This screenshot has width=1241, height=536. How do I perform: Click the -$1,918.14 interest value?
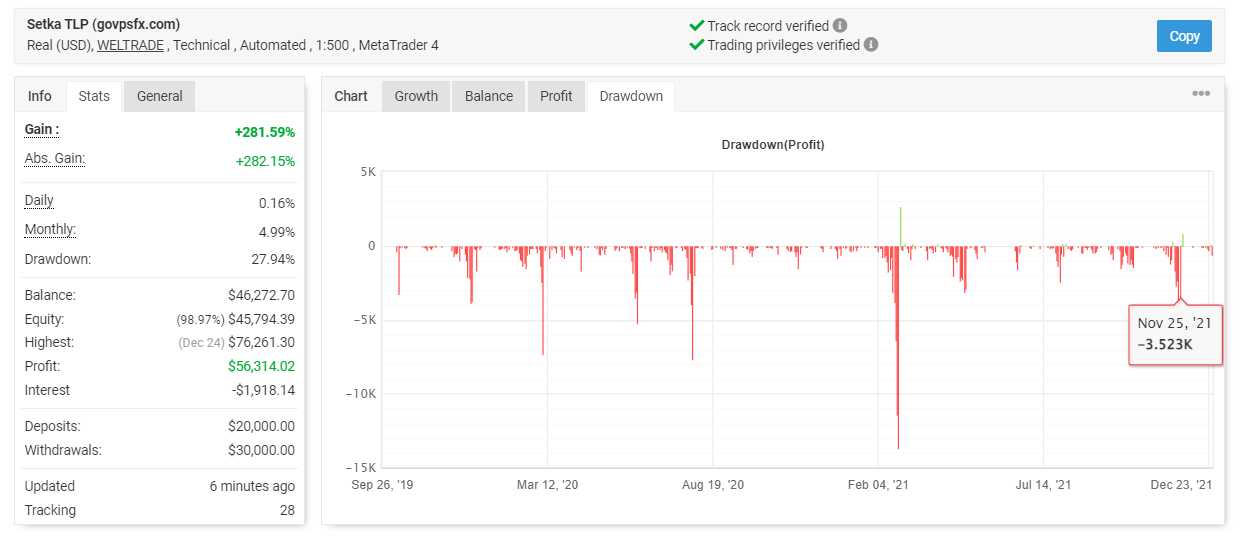pyautogui.click(x=263, y=390)
